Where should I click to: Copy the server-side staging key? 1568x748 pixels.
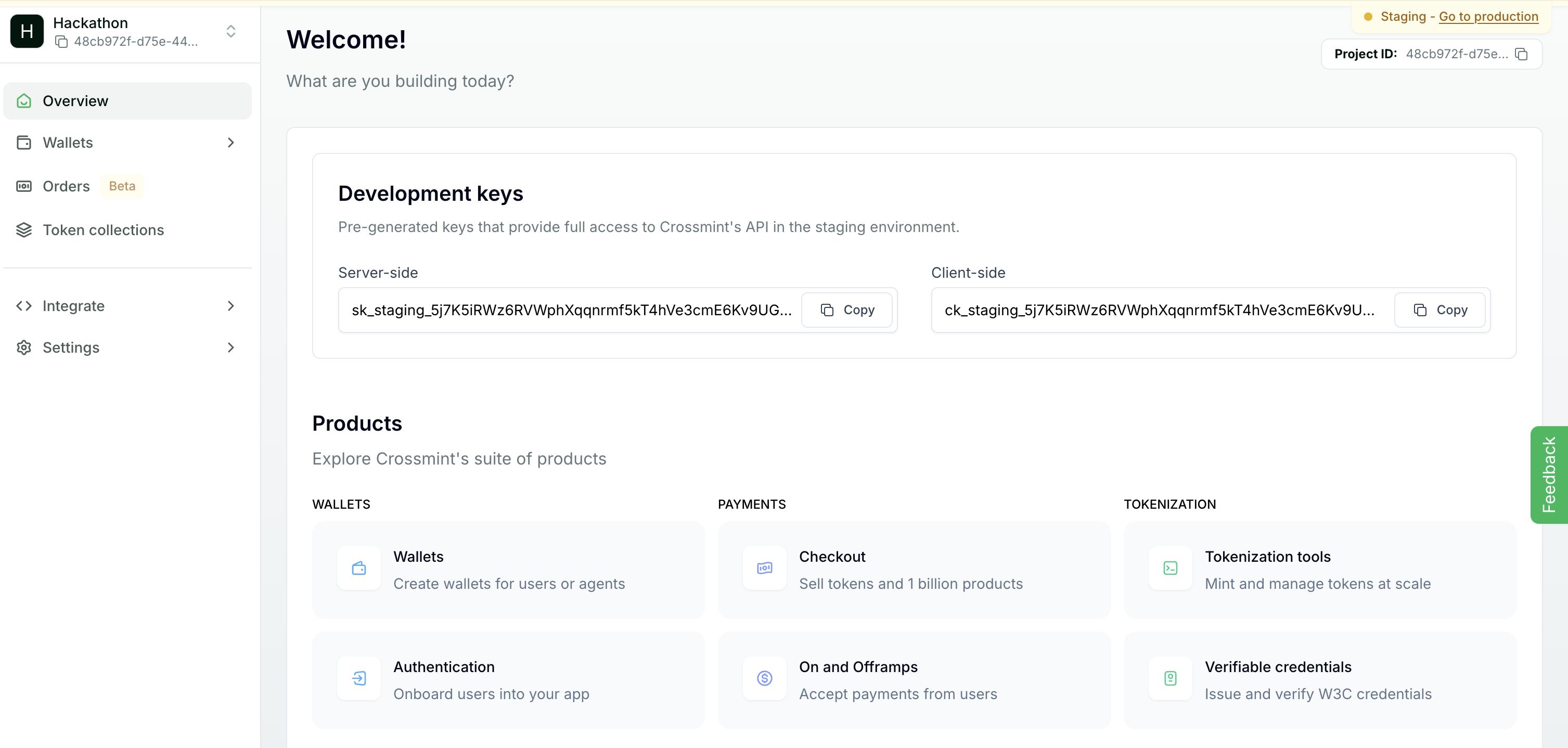[846, 310]
